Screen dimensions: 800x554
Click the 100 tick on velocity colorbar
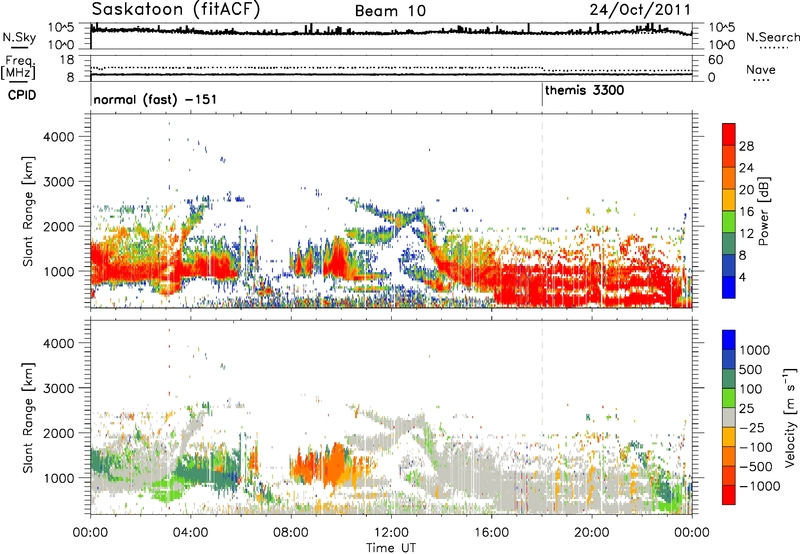[750, 389]
